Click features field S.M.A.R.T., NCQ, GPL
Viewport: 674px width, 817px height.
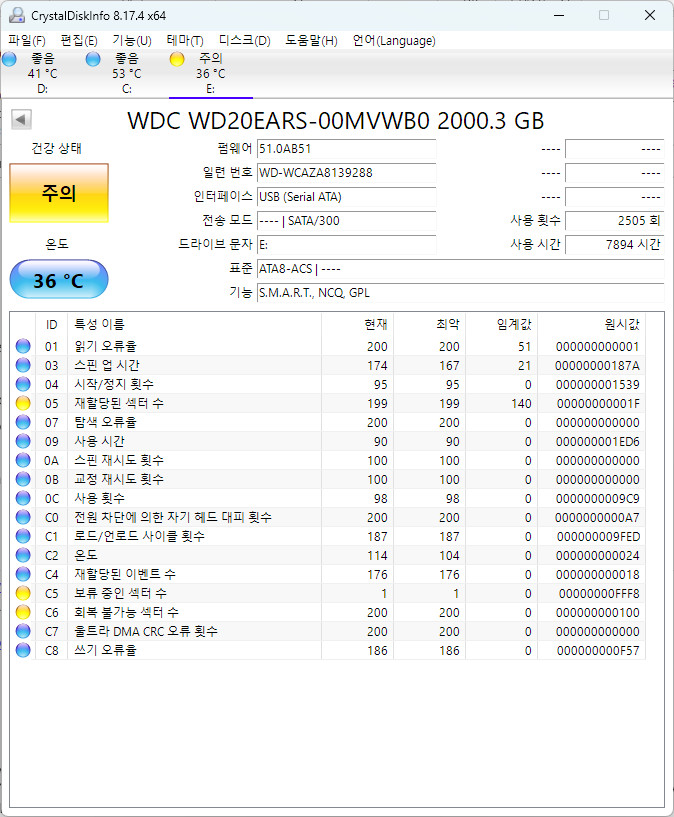click(460, 293)
